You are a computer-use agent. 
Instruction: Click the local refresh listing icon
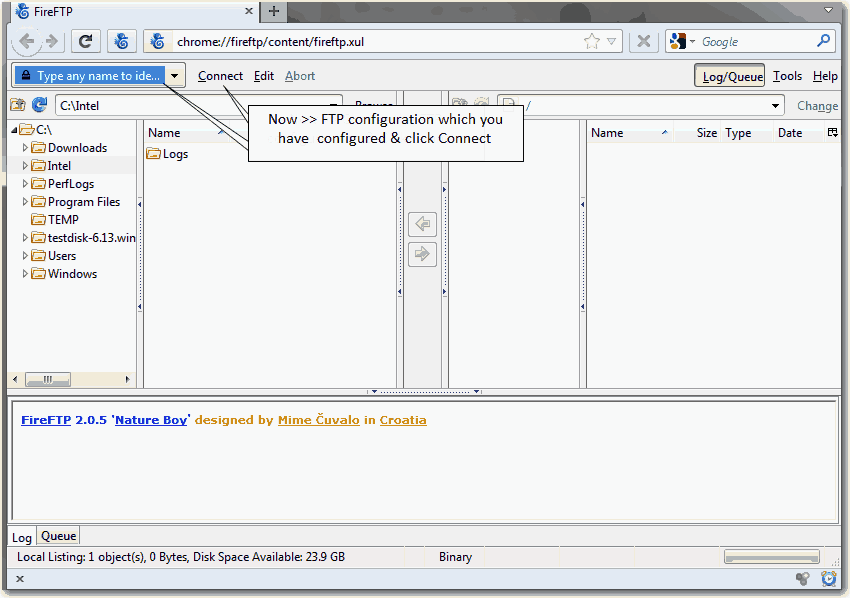click(39, 105)
